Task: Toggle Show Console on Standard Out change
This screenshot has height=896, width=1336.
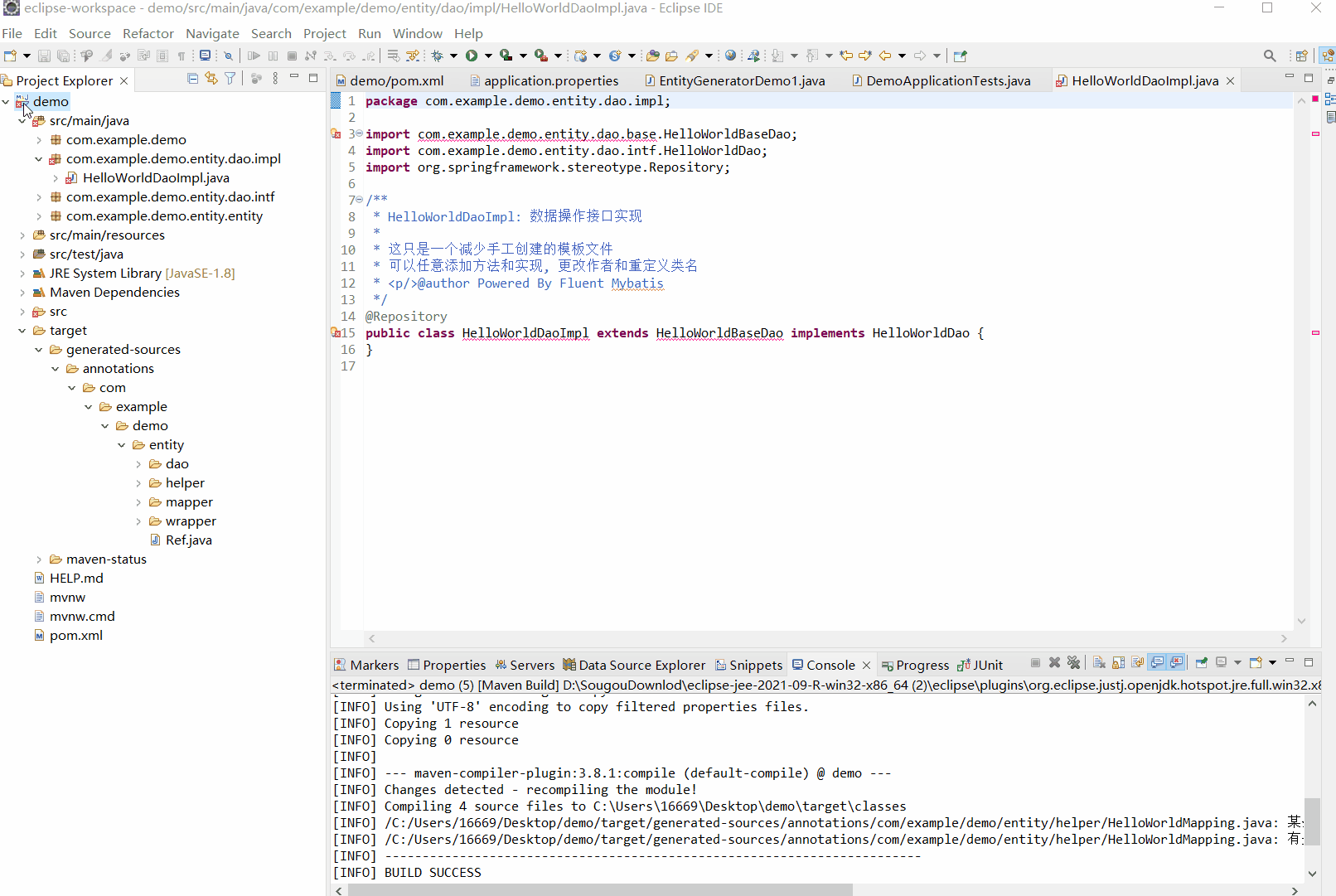Action: point(1157,663)
